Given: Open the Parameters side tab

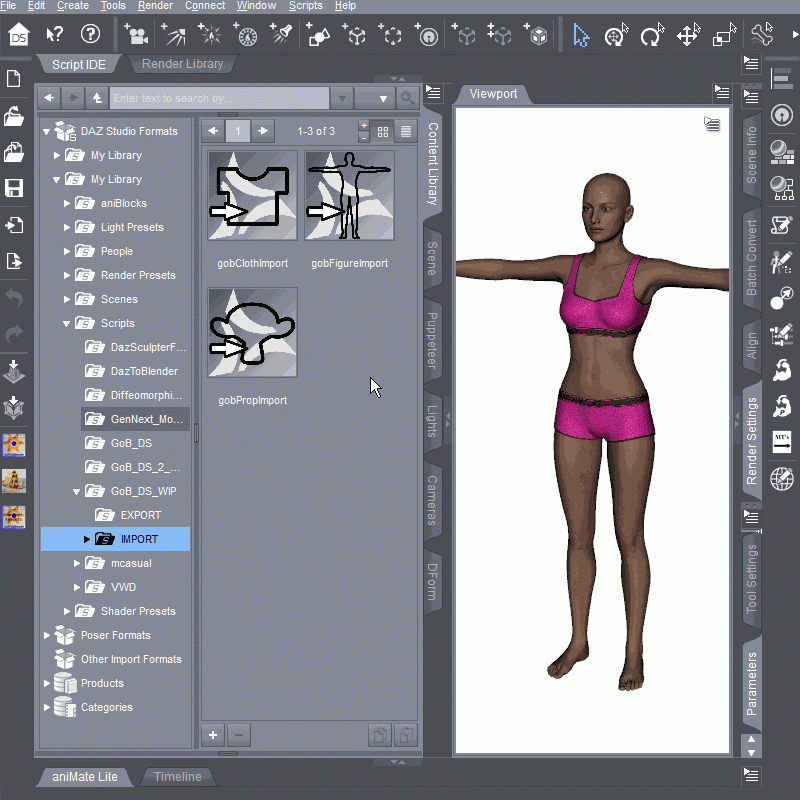Looking at the screenshot, I should click(752, 684).
